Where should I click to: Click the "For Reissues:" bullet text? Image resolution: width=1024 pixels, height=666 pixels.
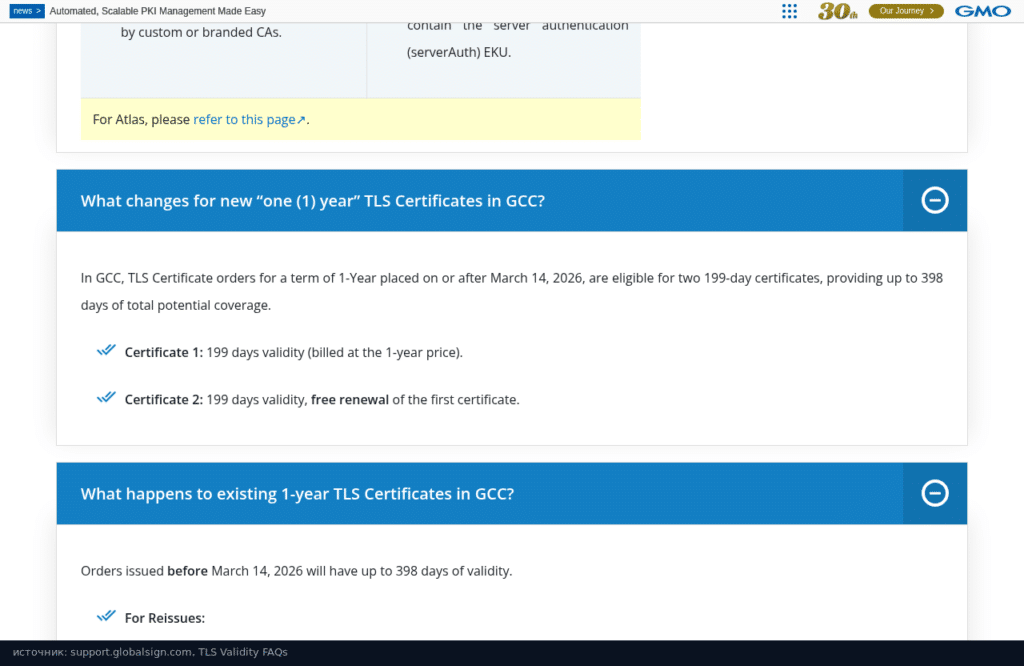coord(165,618)
